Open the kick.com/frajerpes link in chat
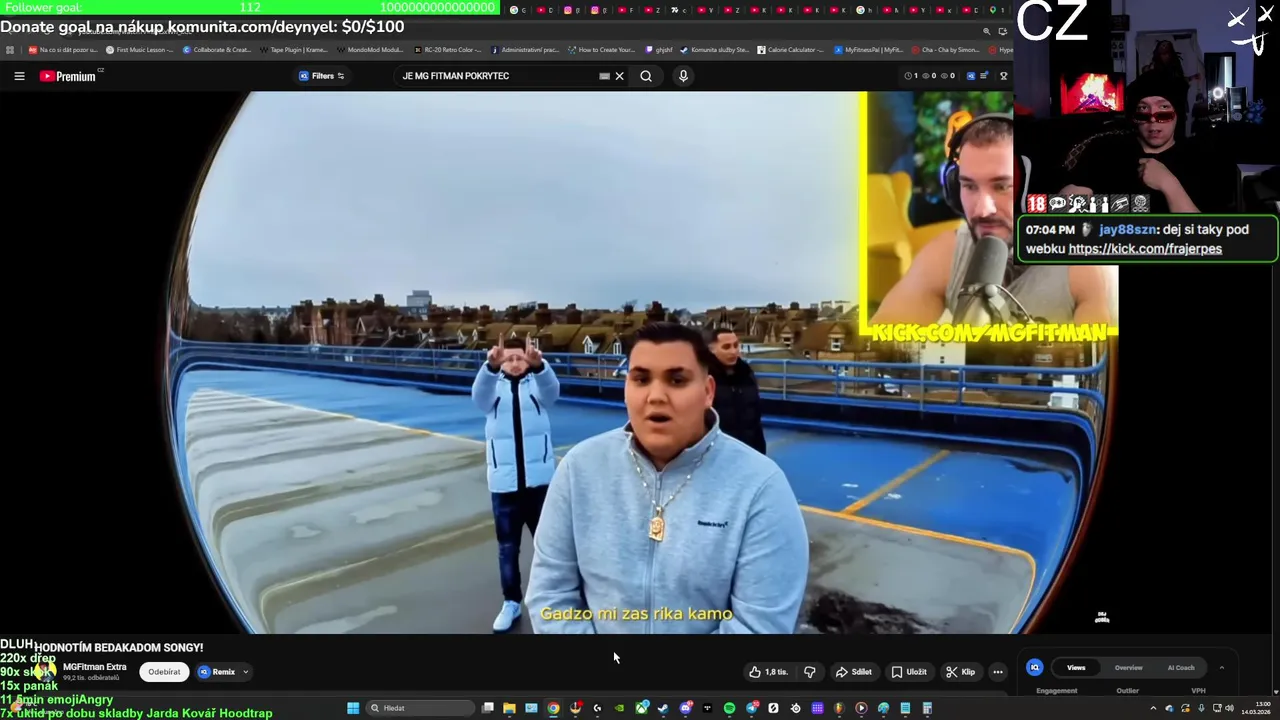 [1145, 249]
